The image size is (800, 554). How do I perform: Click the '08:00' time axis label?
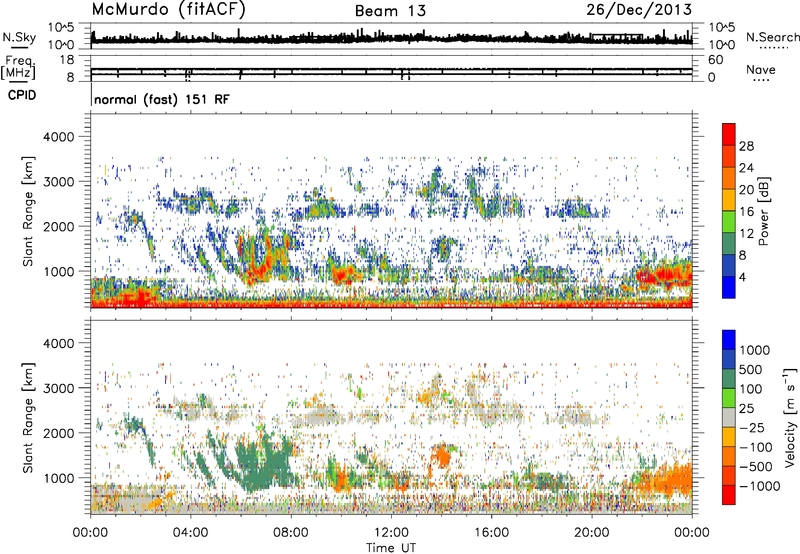(291, 533)
